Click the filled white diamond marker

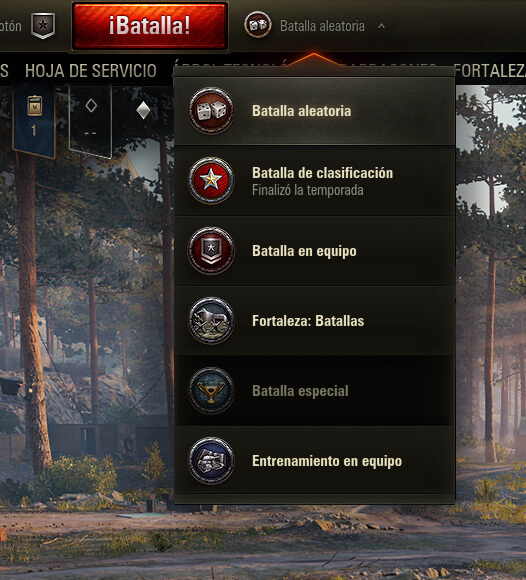coord(143,111)
